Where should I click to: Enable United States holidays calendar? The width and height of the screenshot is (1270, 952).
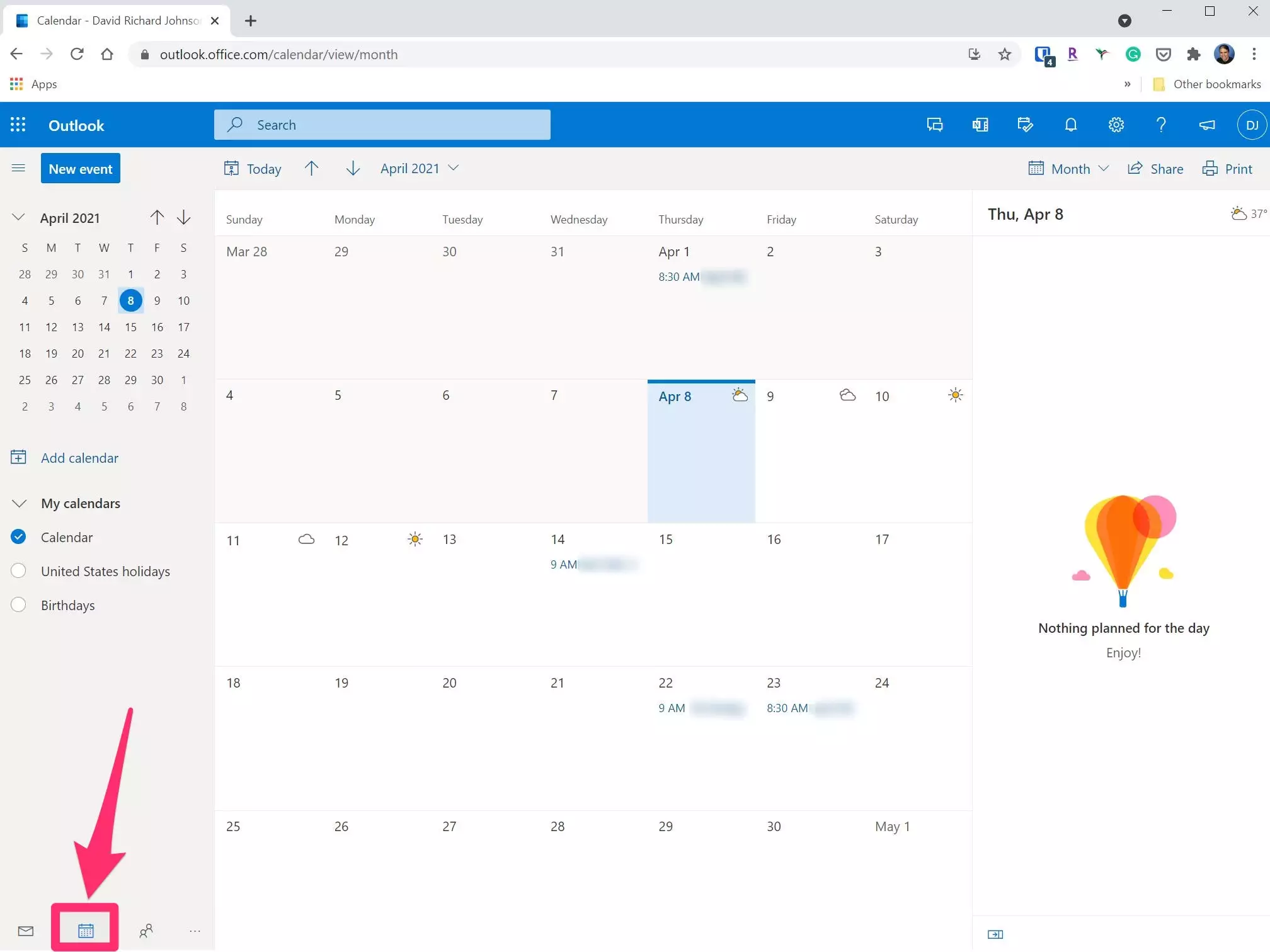coord(18,571)
